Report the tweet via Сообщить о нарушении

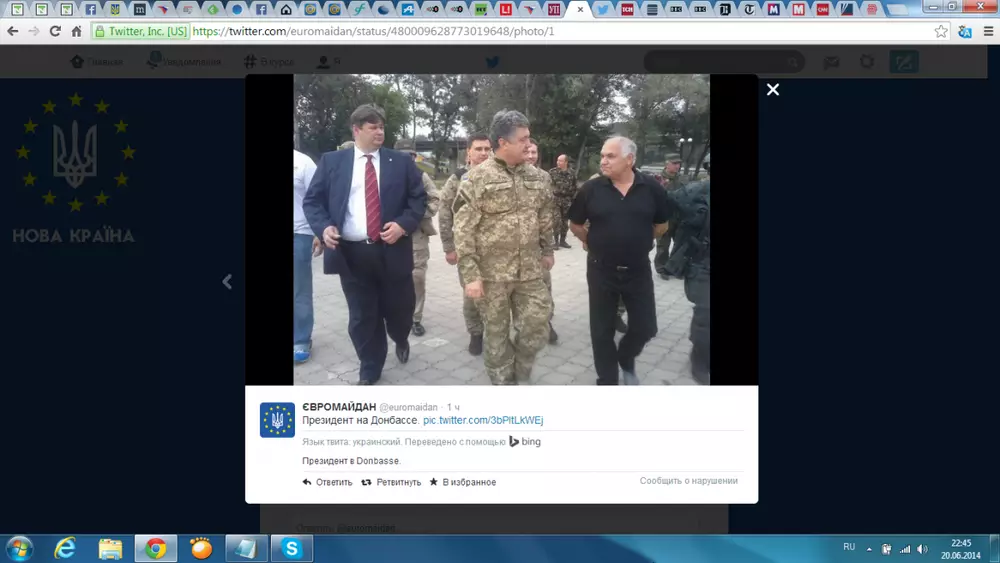688,481
